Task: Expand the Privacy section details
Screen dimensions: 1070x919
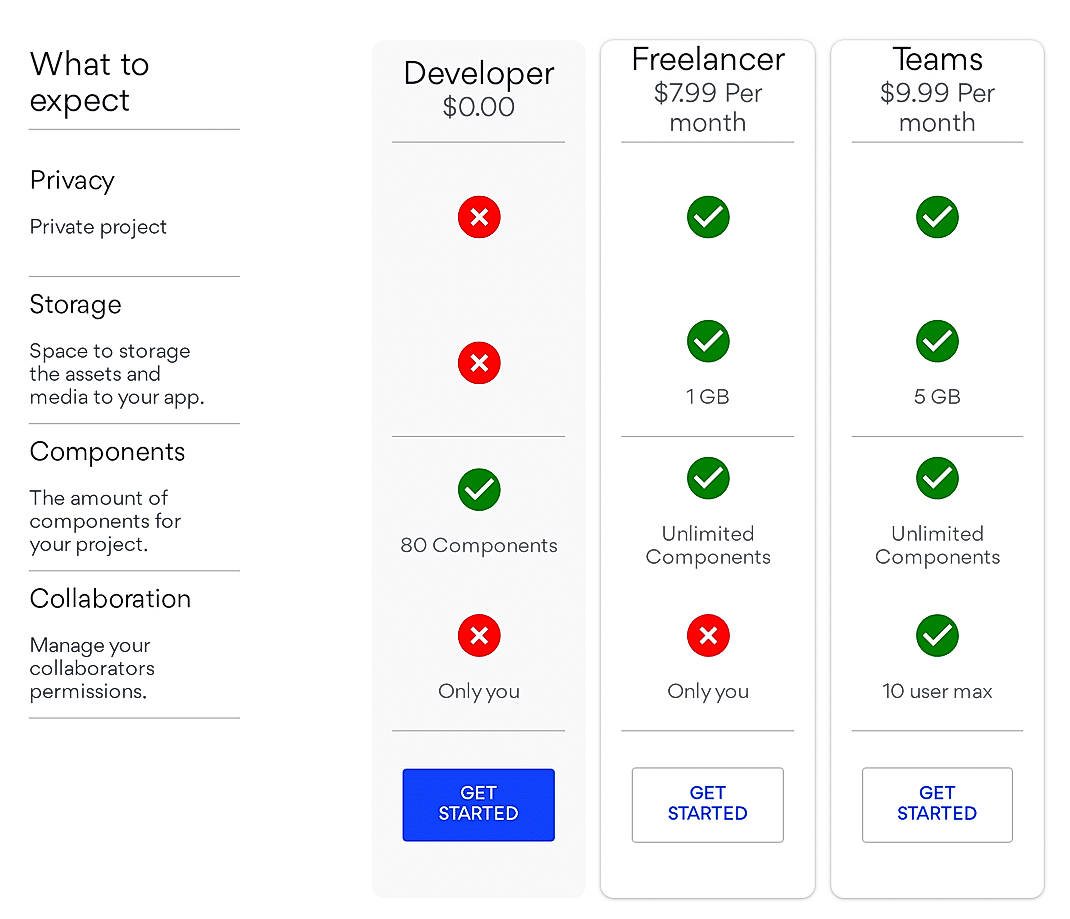Action: pyautogui.click(x=72, y=180)
